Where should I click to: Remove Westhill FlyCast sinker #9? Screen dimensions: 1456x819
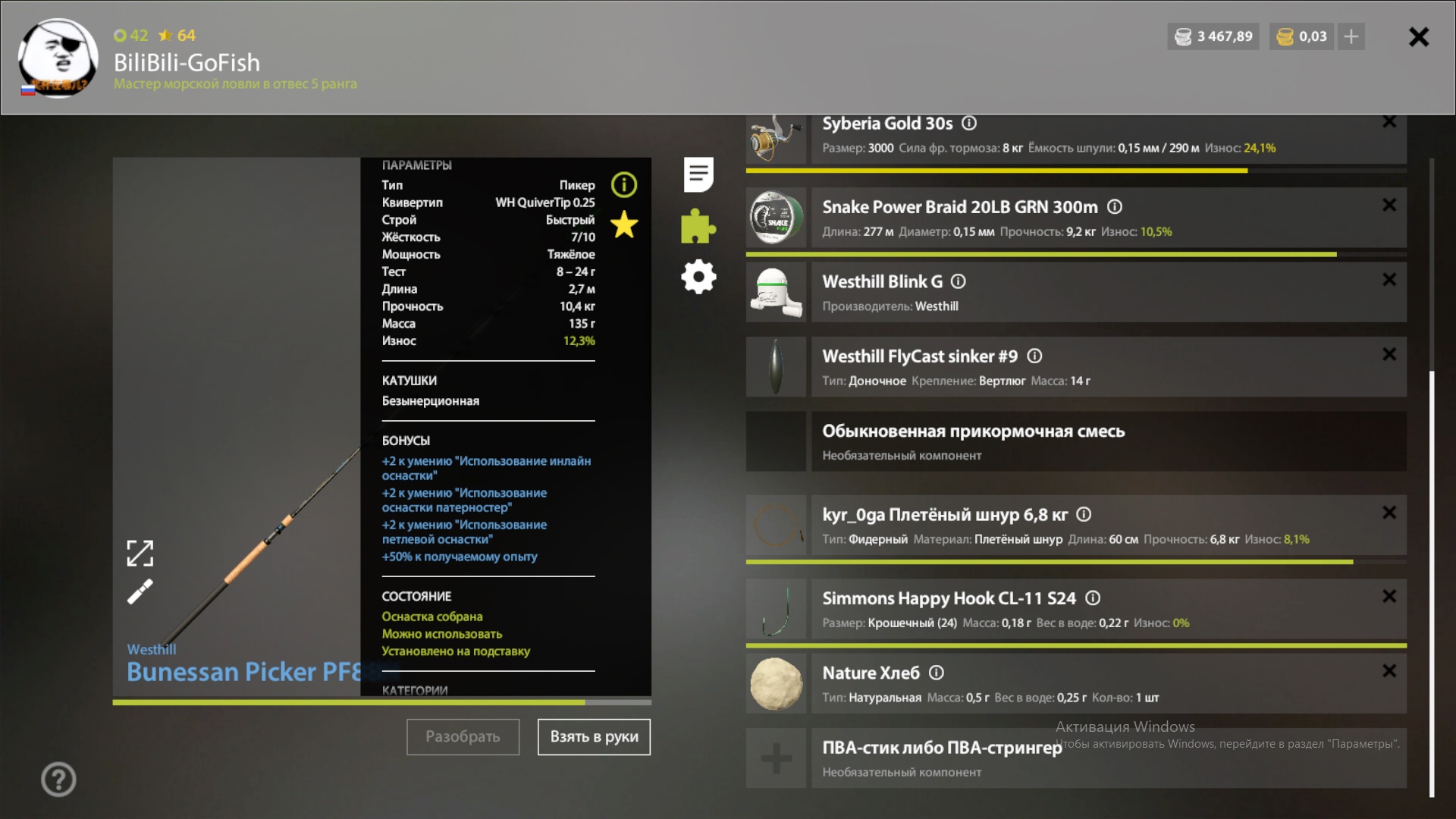coord(1389,354)
